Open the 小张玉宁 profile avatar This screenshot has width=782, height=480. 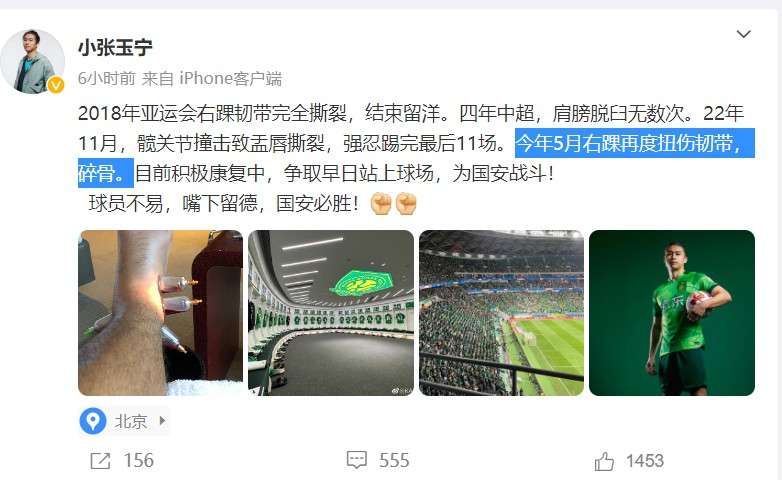point(32,61)
